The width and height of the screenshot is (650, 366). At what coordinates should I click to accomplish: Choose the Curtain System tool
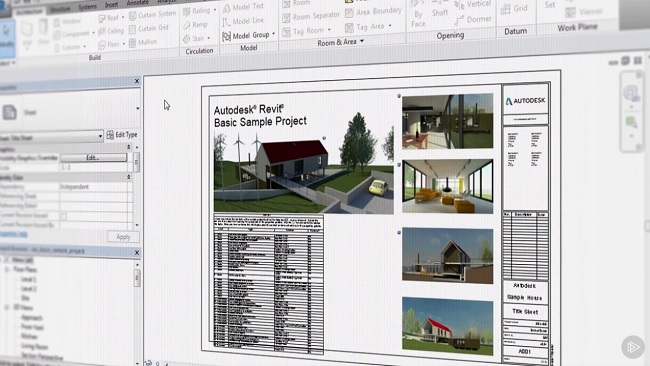[x=153, y=15]
